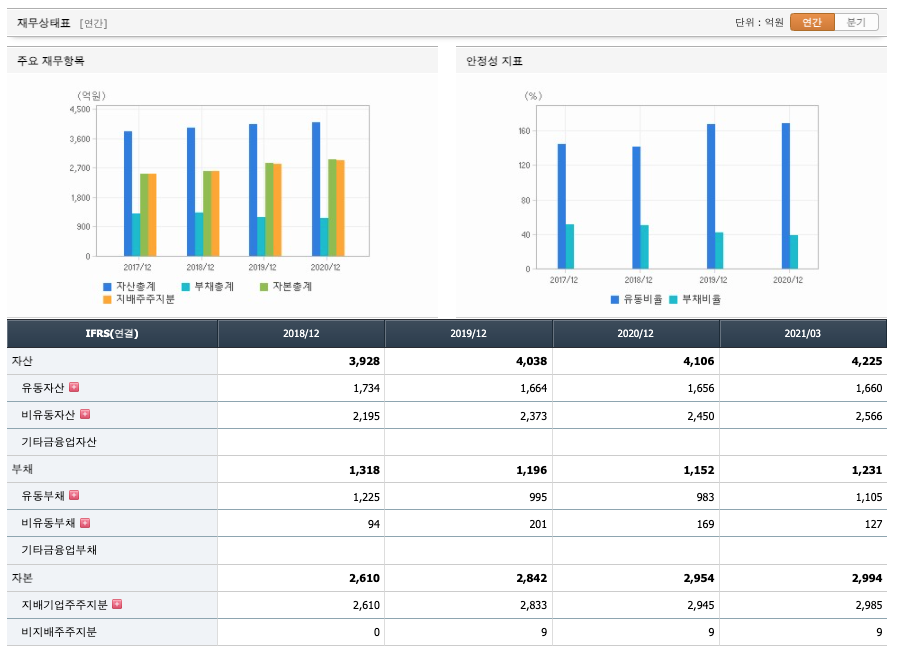Select the 2018/12 table column header
Screen dimensions: 900x657
[301, 333]
